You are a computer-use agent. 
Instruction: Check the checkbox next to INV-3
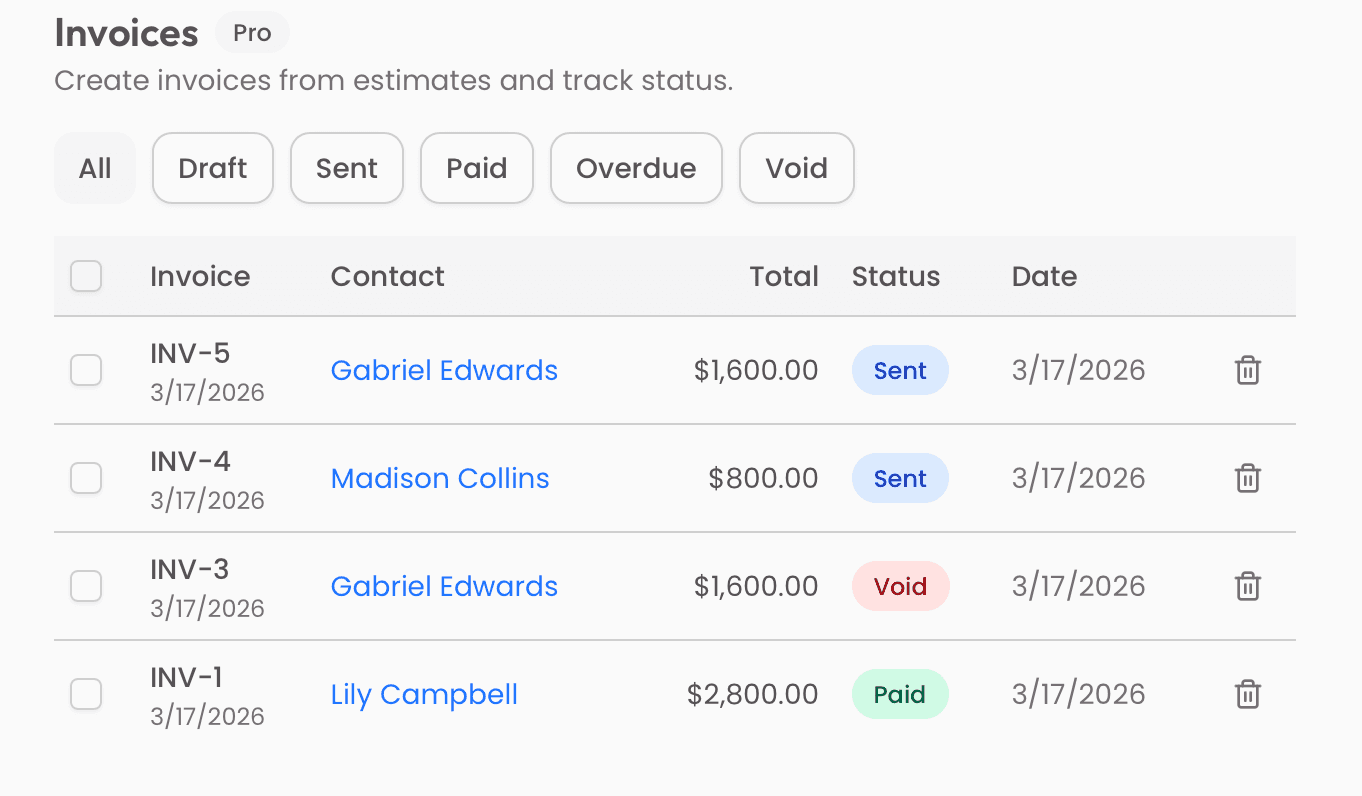86,586
